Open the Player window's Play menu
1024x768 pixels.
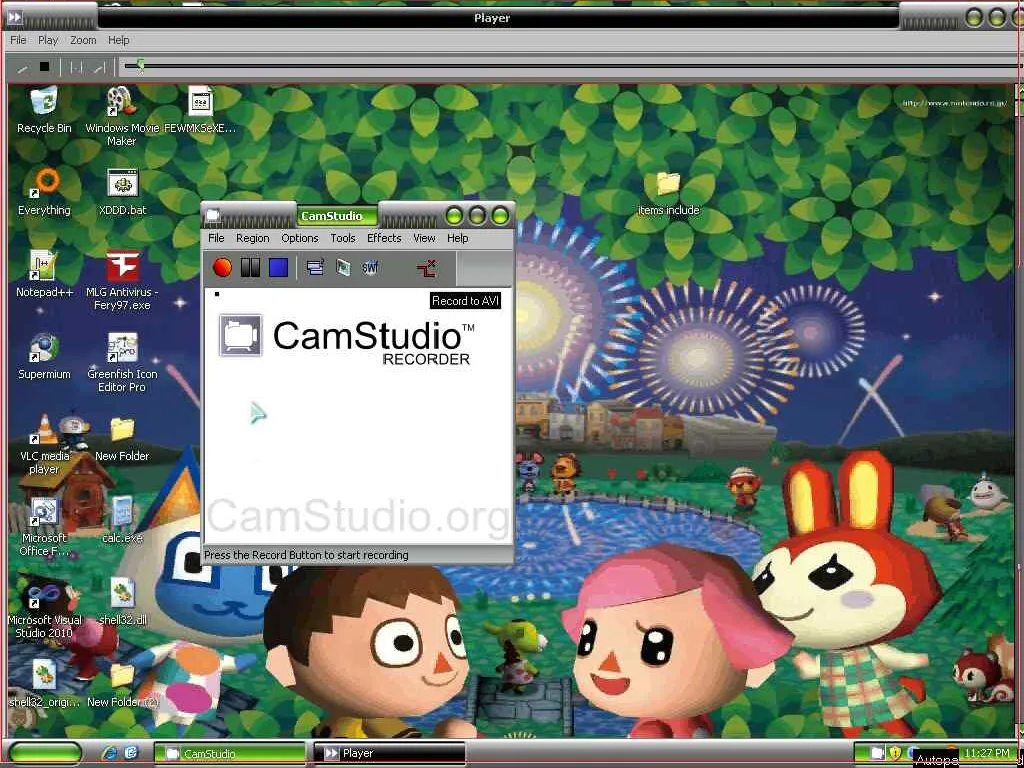(x=48, y=40)
